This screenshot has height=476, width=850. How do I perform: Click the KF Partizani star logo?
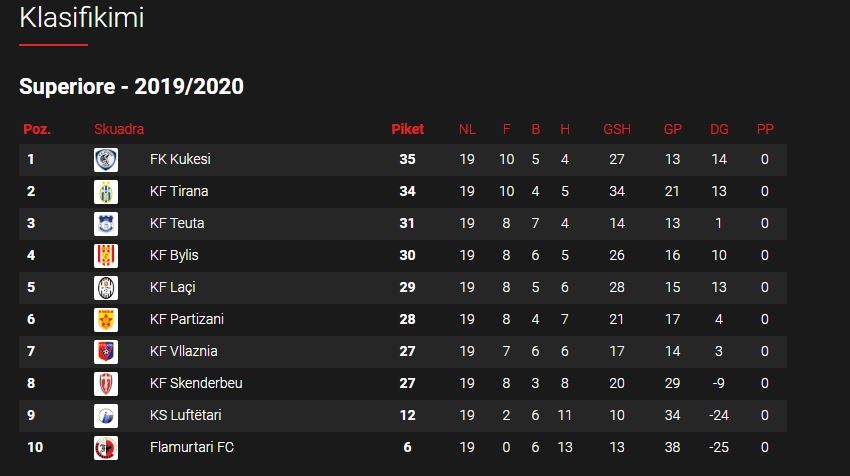pos(106,319)
